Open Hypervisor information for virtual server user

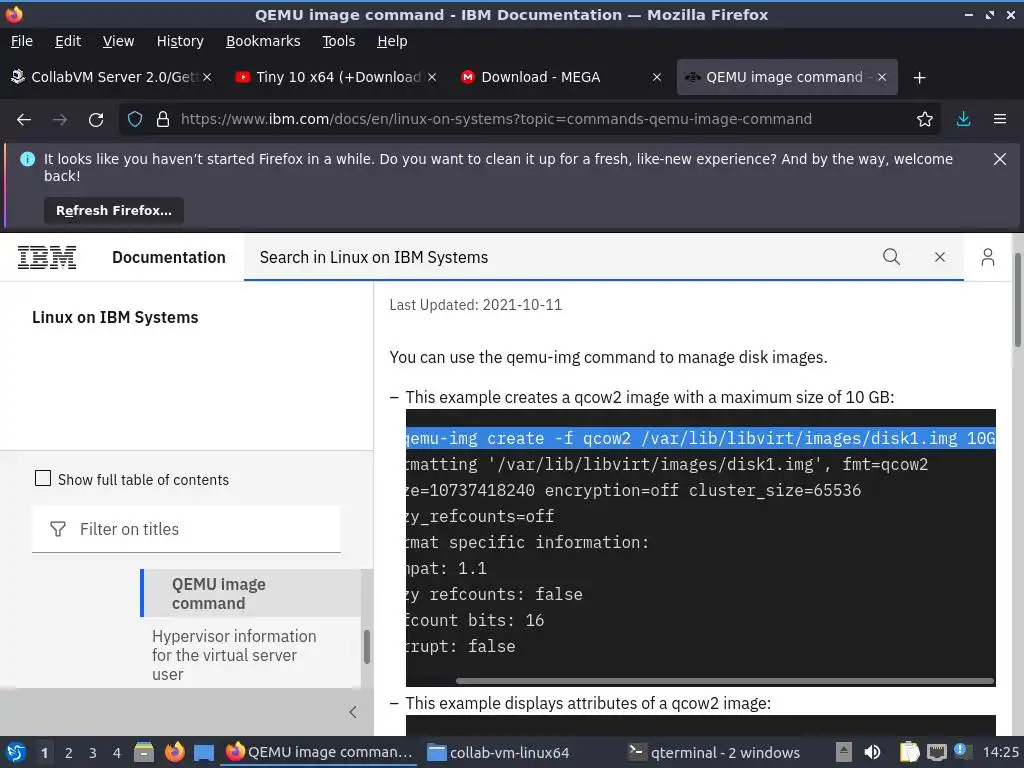tap(234, 655)
